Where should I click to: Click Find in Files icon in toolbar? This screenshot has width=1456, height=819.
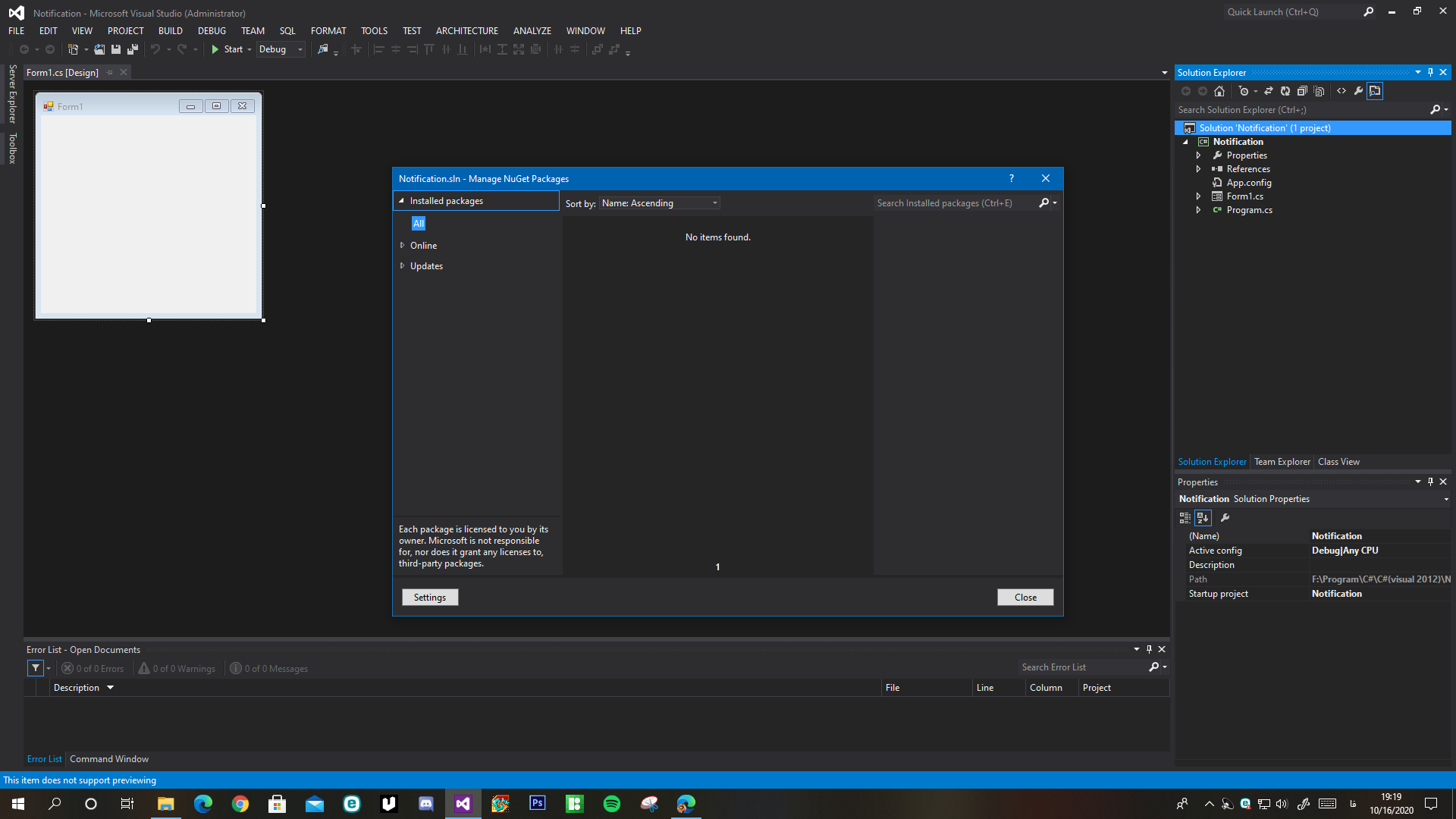pyautogui.click(x=323, y=49)
